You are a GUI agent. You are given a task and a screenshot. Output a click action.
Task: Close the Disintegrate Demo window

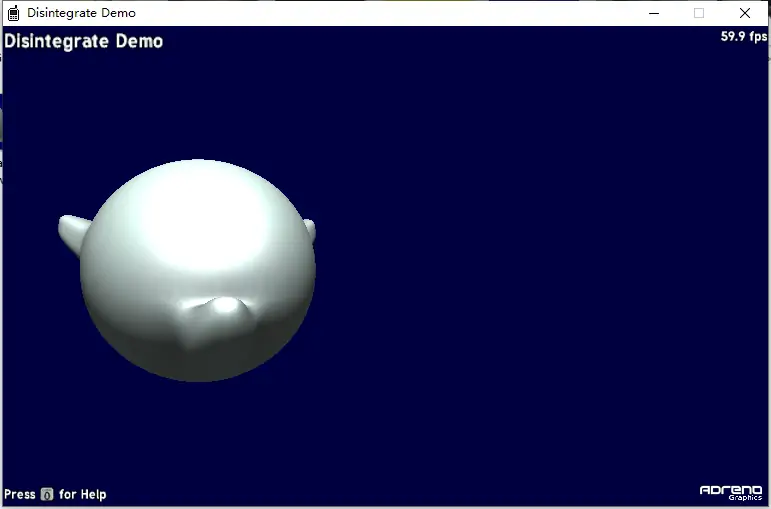pyautogui.click(x=745, y=13)
